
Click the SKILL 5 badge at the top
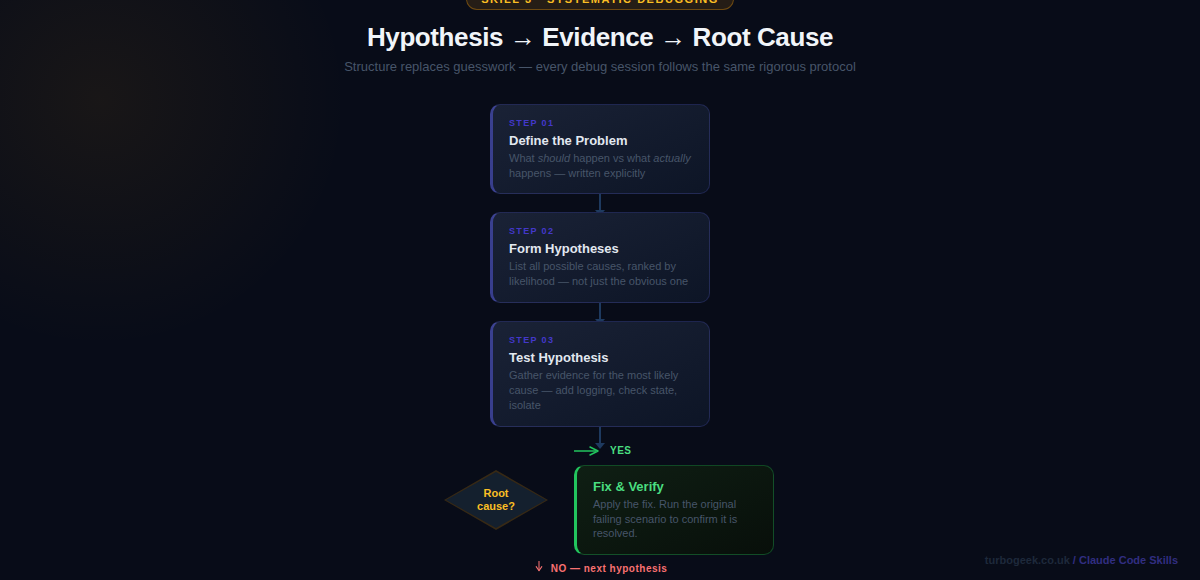click(x=599, y=4)
